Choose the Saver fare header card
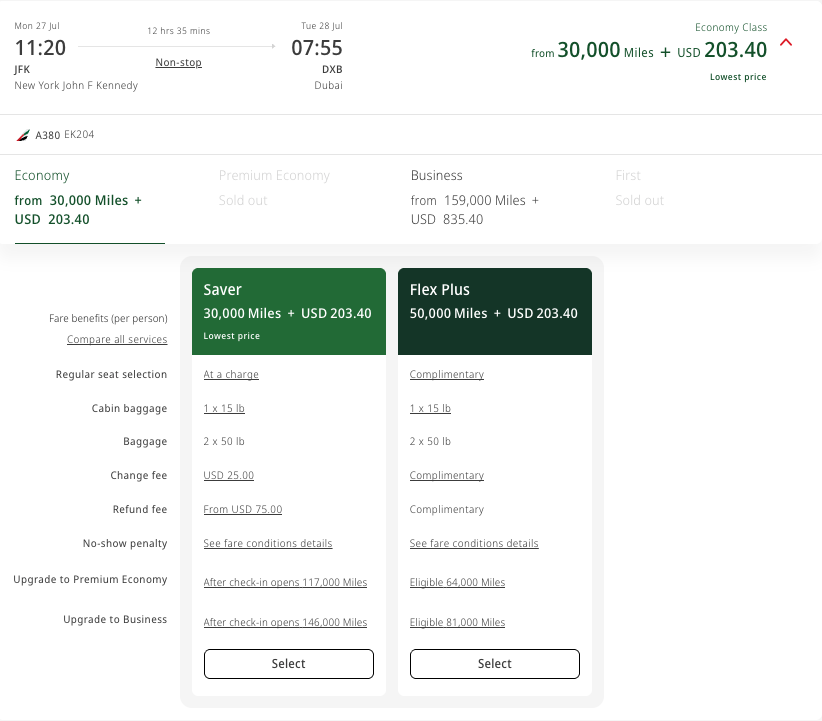This screenshot has width=822, height=721. pos(289,311)
